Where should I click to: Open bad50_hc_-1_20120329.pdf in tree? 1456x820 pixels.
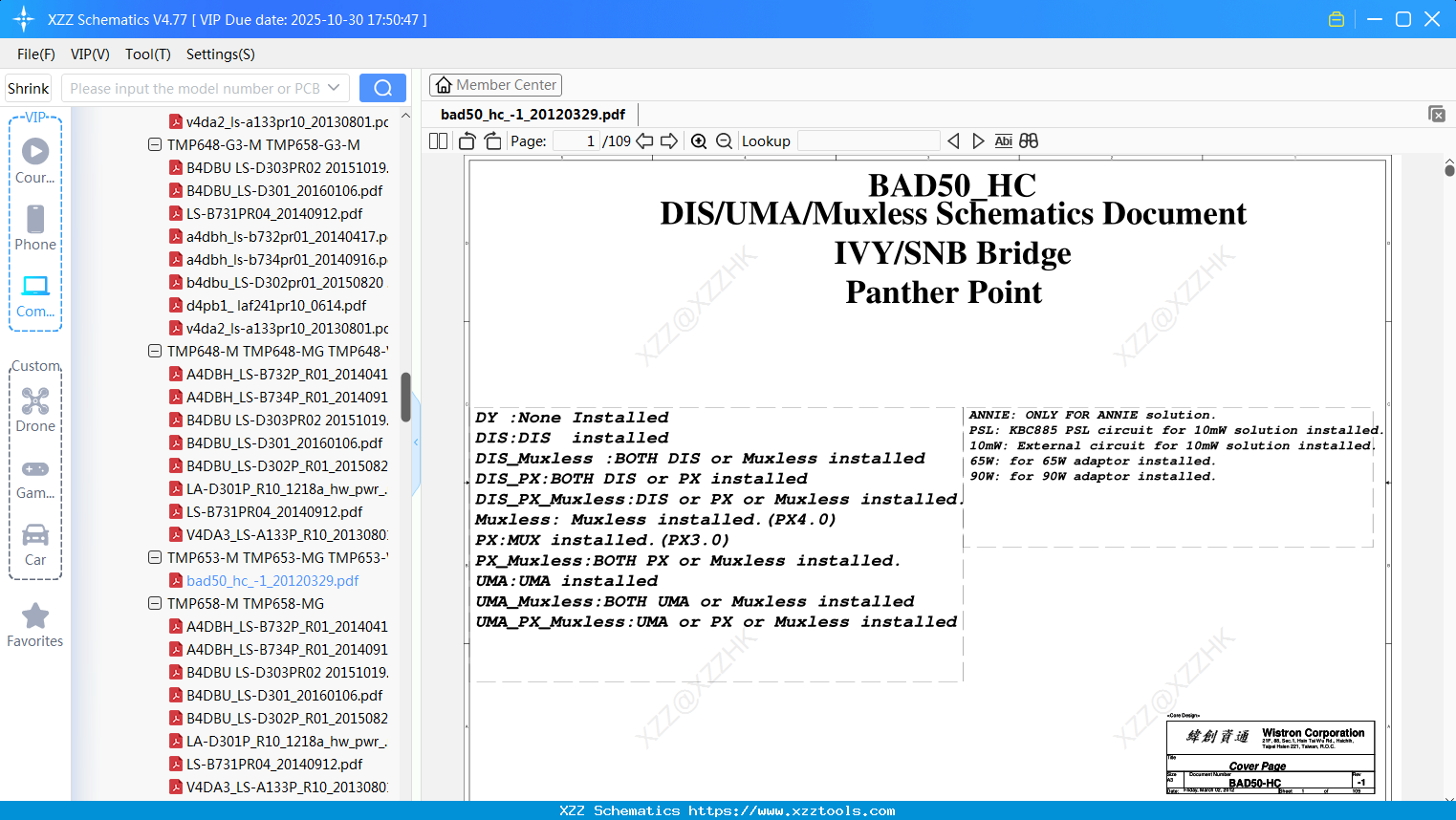pos(272,580)
